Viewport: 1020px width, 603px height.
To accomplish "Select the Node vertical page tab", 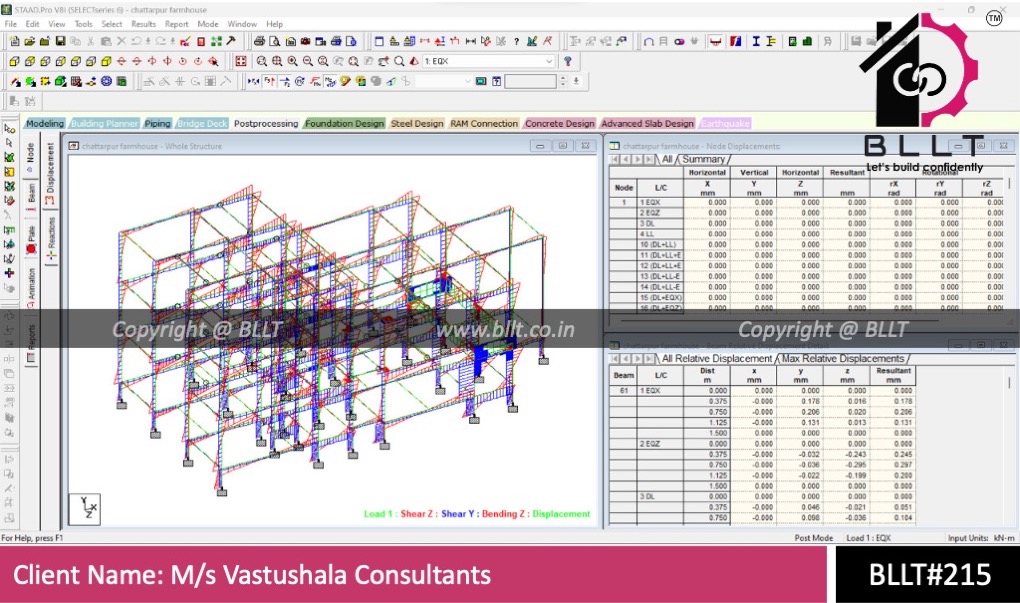I will (31, 157).
